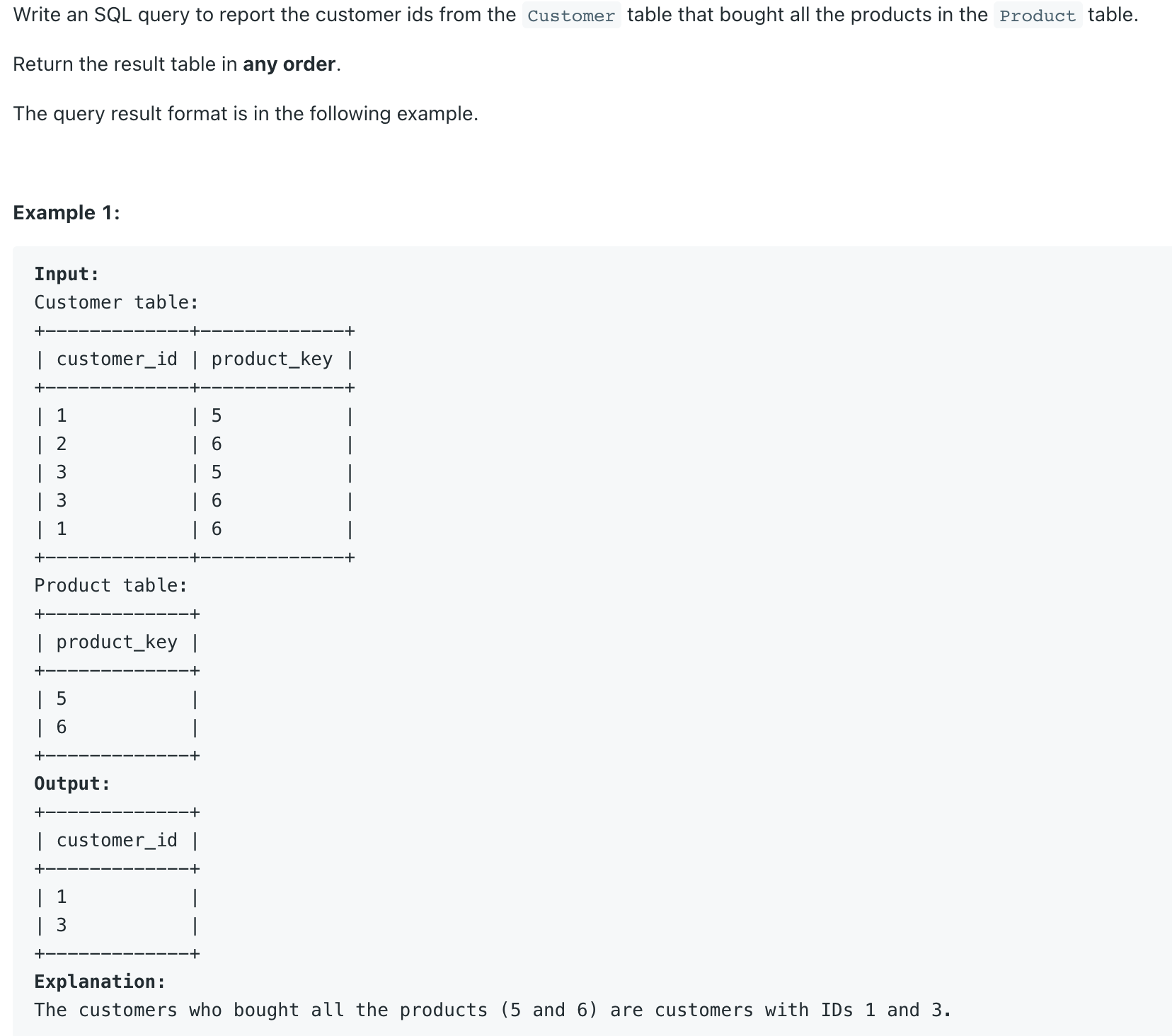1172x1036 pixels.
Task: Click the "Product table:" label
Action: click(110, 585)
